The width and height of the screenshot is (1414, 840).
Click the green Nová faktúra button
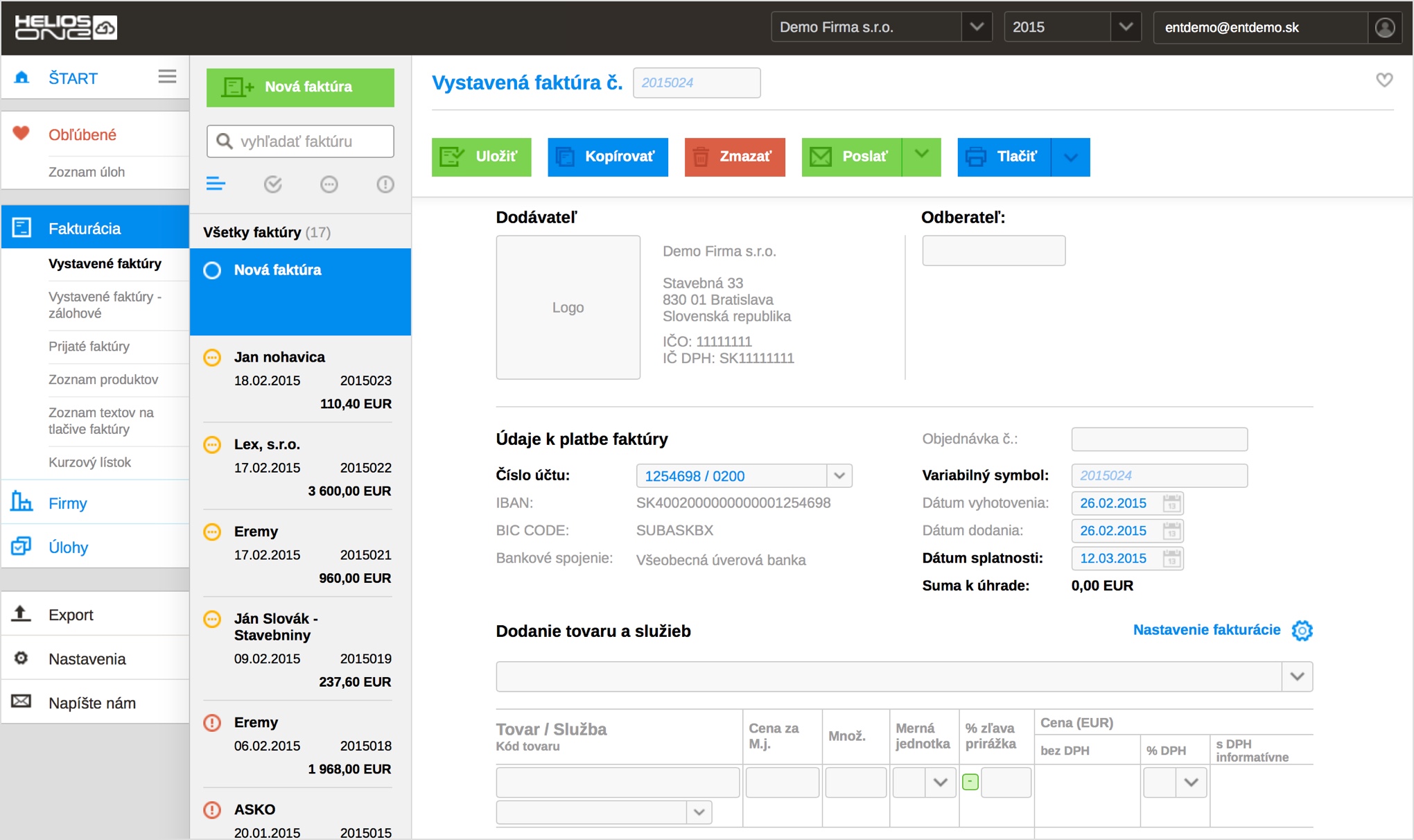coord(300,87)
